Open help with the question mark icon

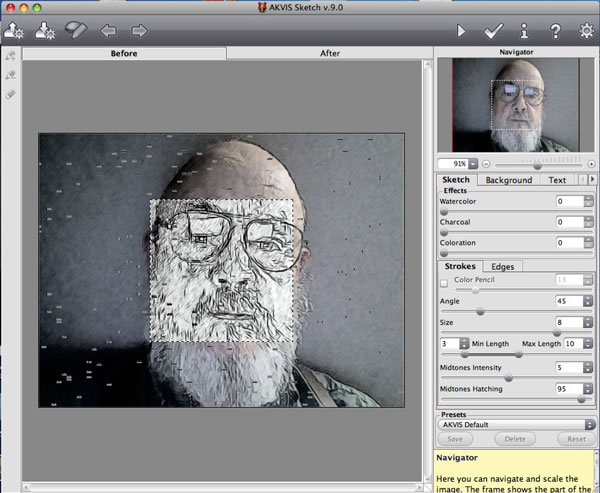[x=556, y=31]
